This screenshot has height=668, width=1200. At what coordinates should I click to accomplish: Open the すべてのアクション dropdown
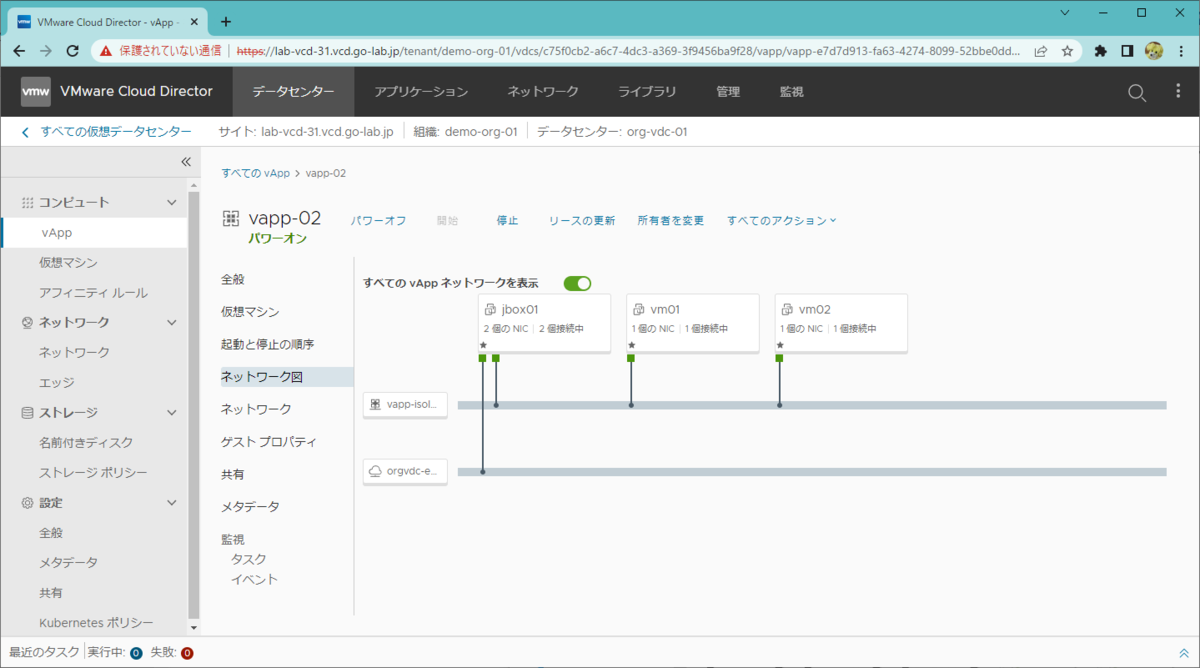(x=781, y=220)
